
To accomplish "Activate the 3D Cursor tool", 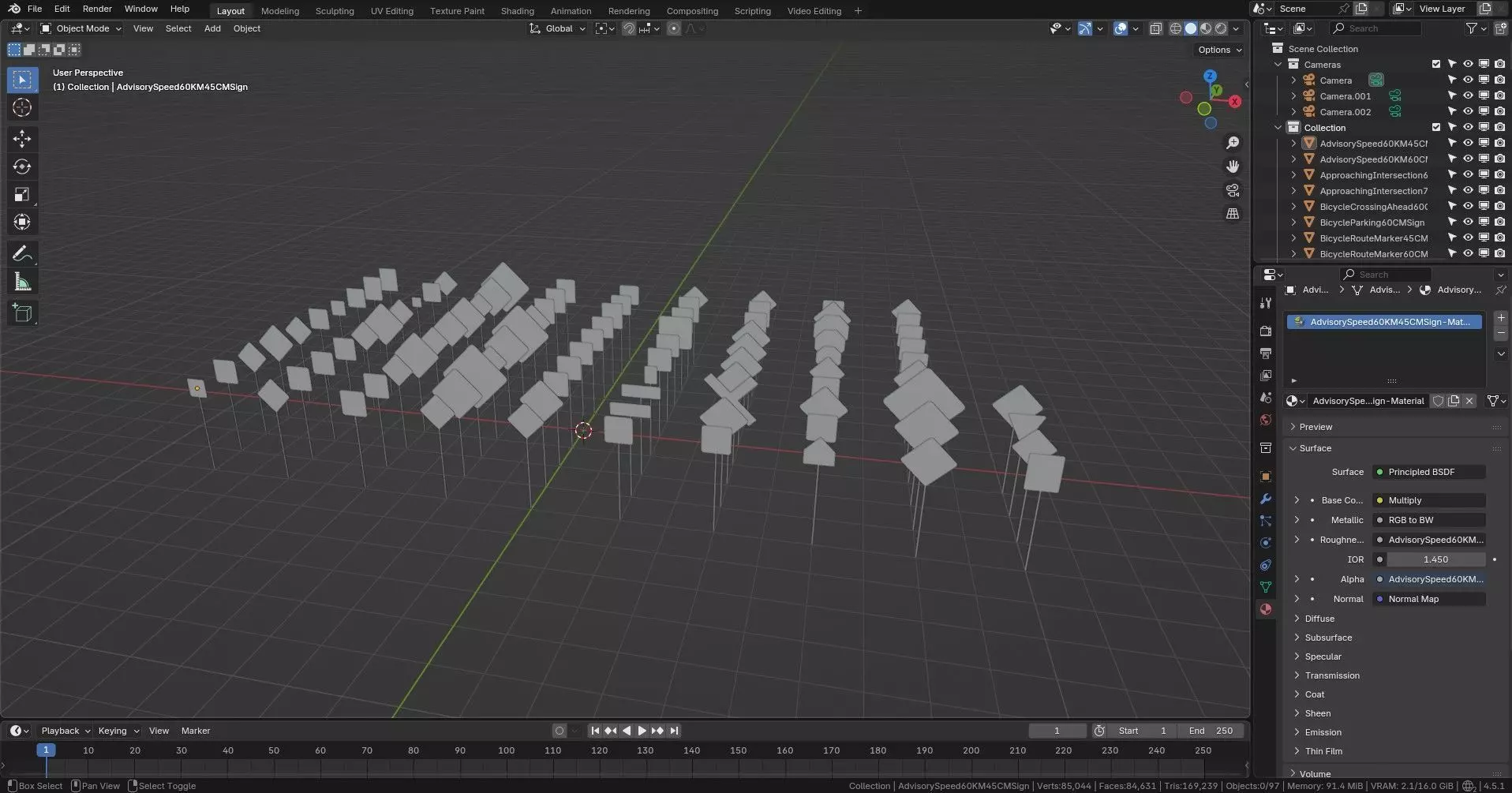I will 22,108.
